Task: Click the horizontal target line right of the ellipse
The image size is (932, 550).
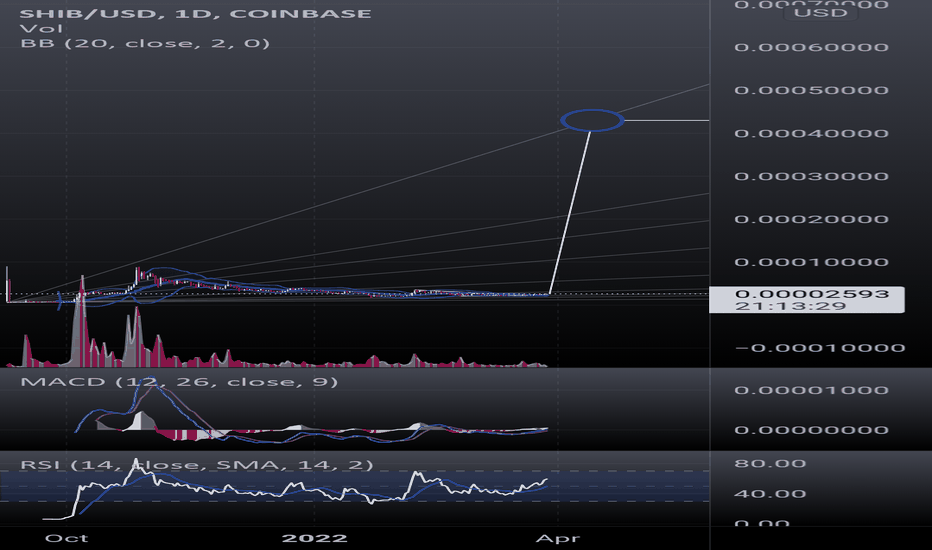Action: click(666, 121)
